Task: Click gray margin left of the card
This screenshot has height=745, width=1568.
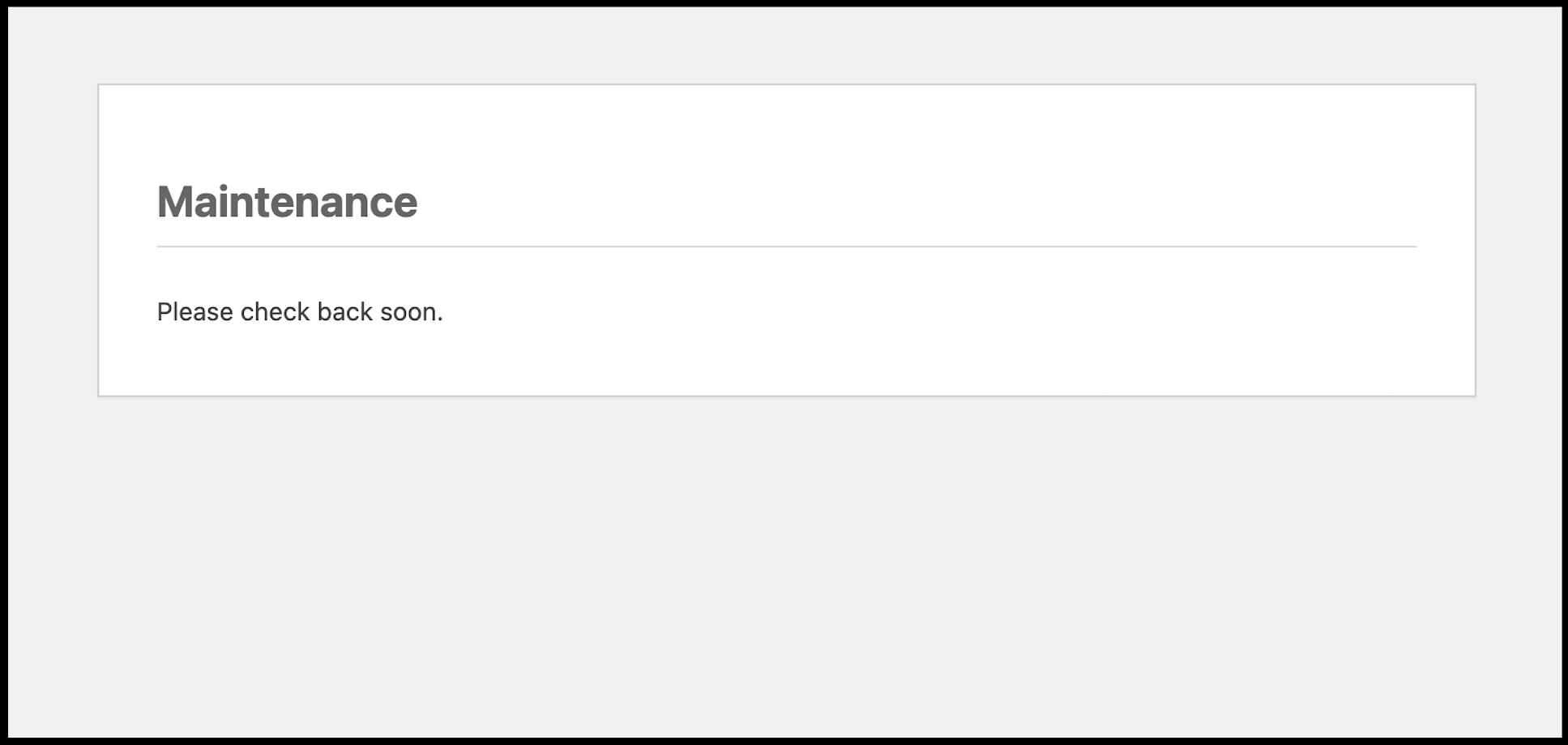Action: point(53,243)
